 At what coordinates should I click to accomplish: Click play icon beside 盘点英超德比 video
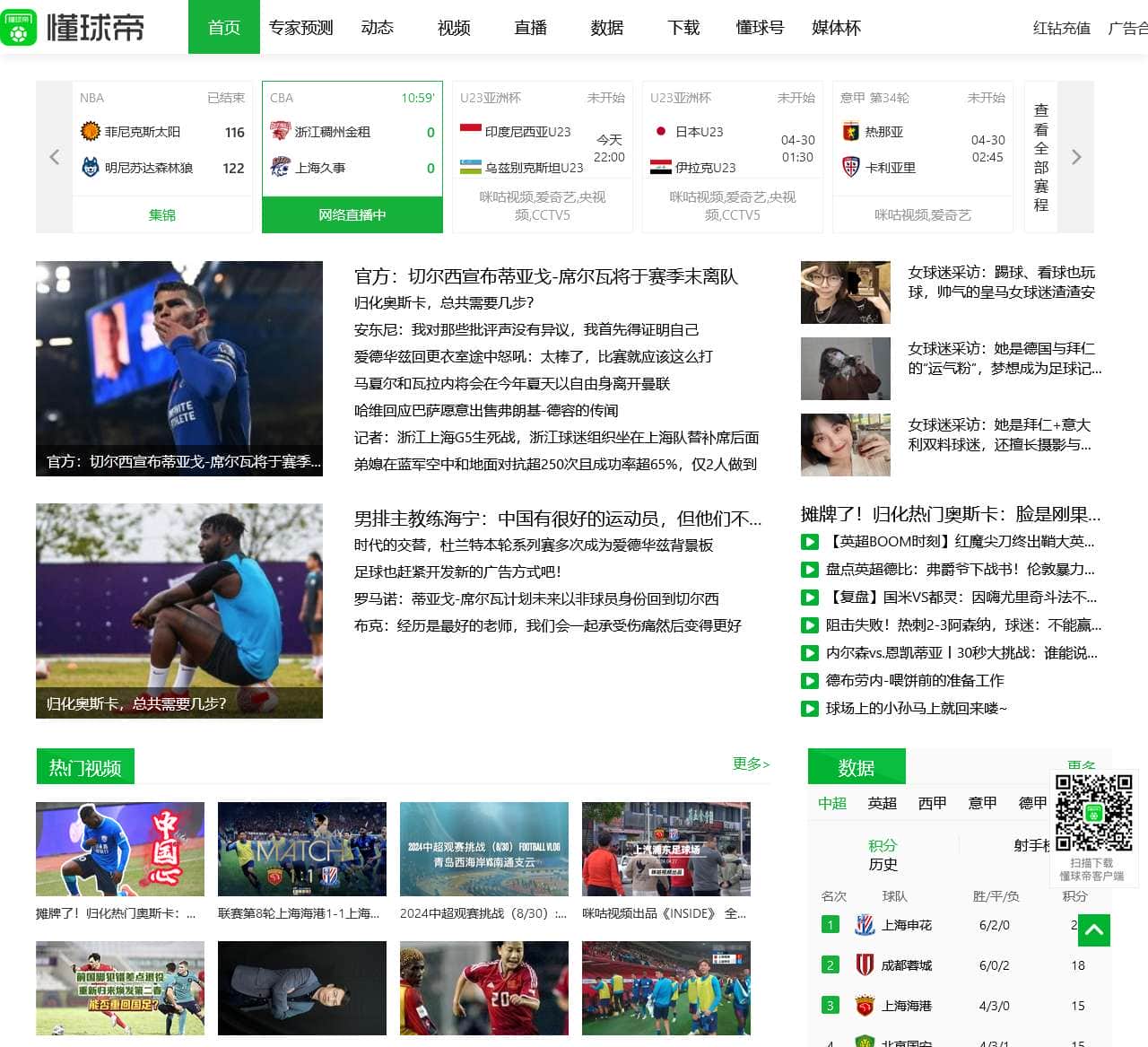[809, 570]
